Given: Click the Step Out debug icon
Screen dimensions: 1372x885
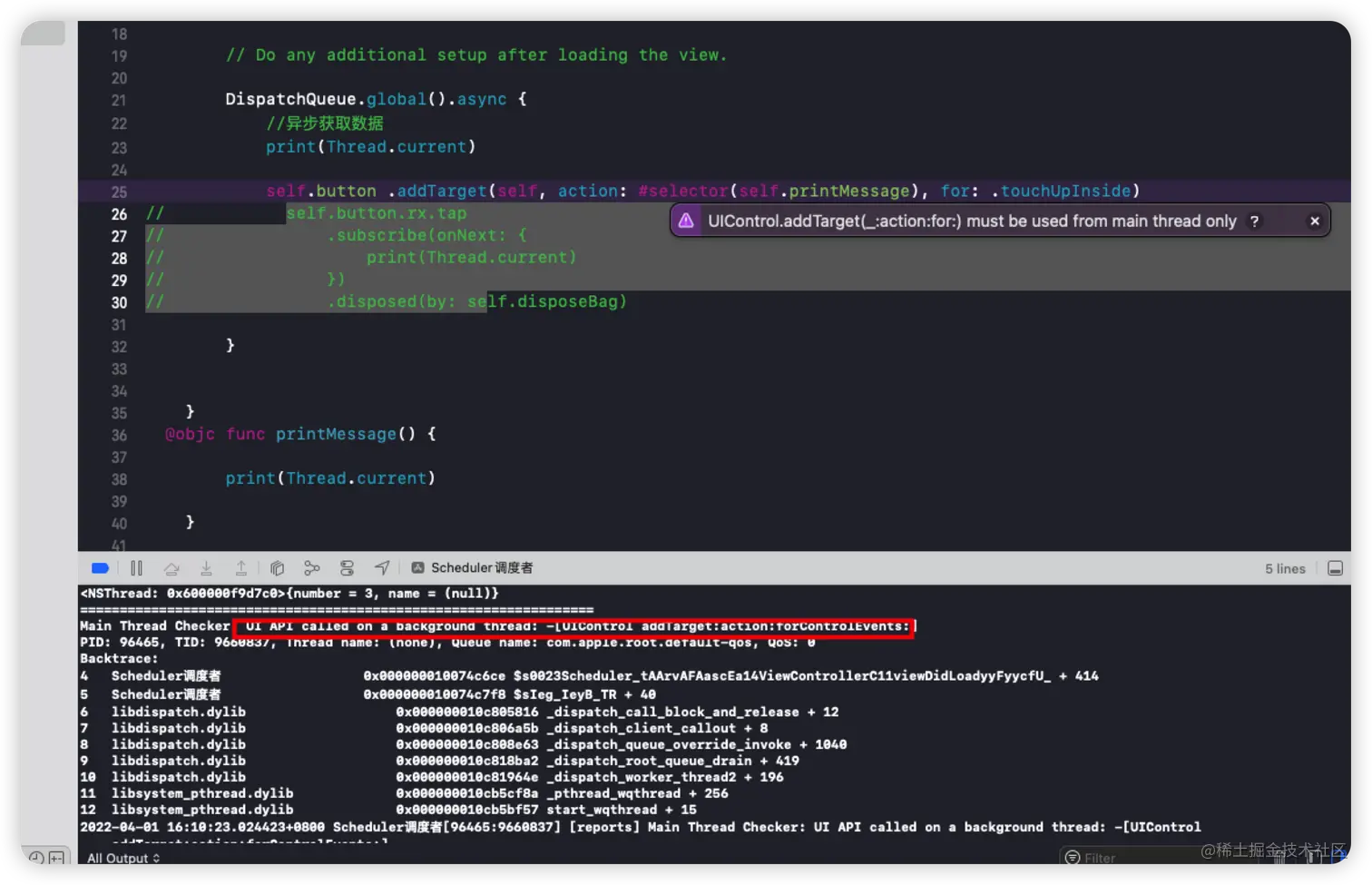Looking at the screenshot, I should (x=241, y=568).
